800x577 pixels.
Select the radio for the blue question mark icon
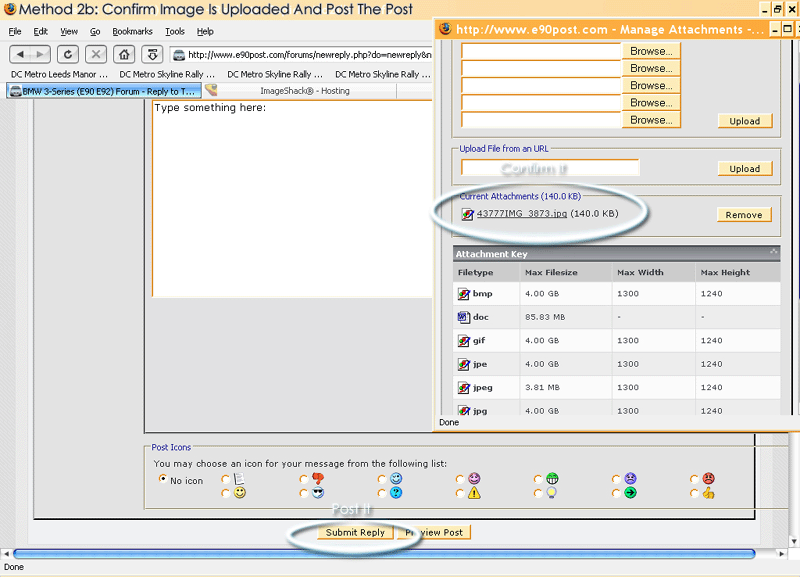pyautogui.click(x=382, y=493)
